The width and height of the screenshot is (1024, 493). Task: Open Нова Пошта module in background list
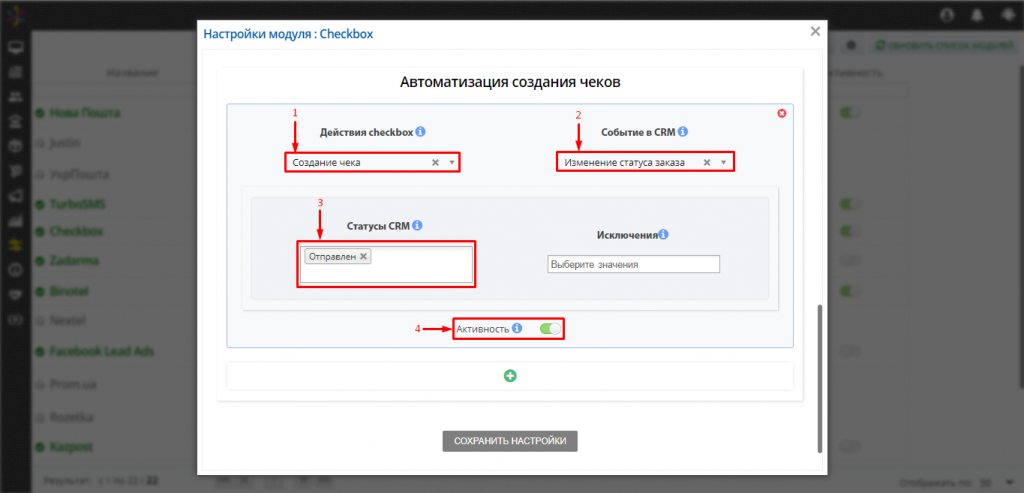tap(85, 113)
